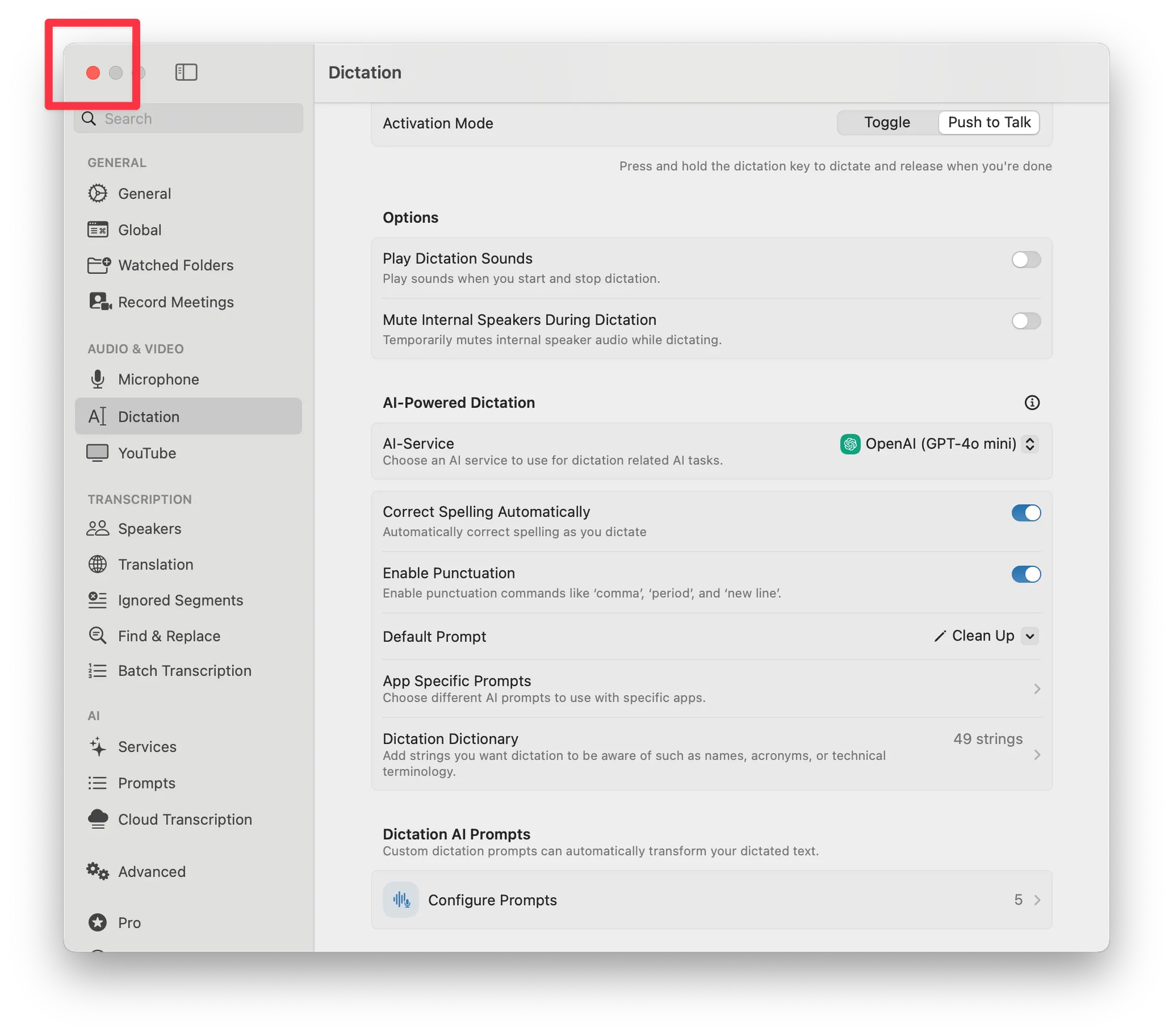Turn off Enable Punctuation switch
1173x1036 pixels.
click(x=1026, y=574)
